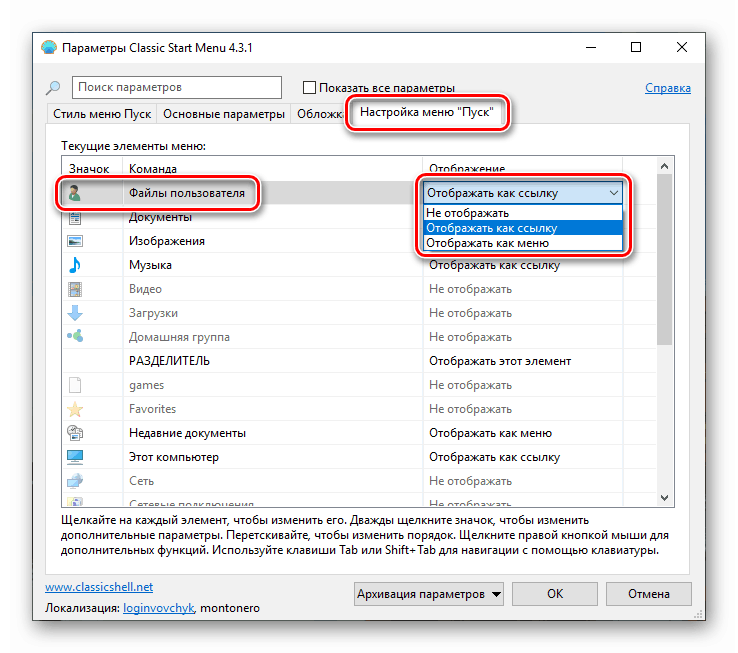Image resolution: width=738 pixels, height=653 pixels.
Task: Click the Favorites star icon
Action: click(75, 409)
